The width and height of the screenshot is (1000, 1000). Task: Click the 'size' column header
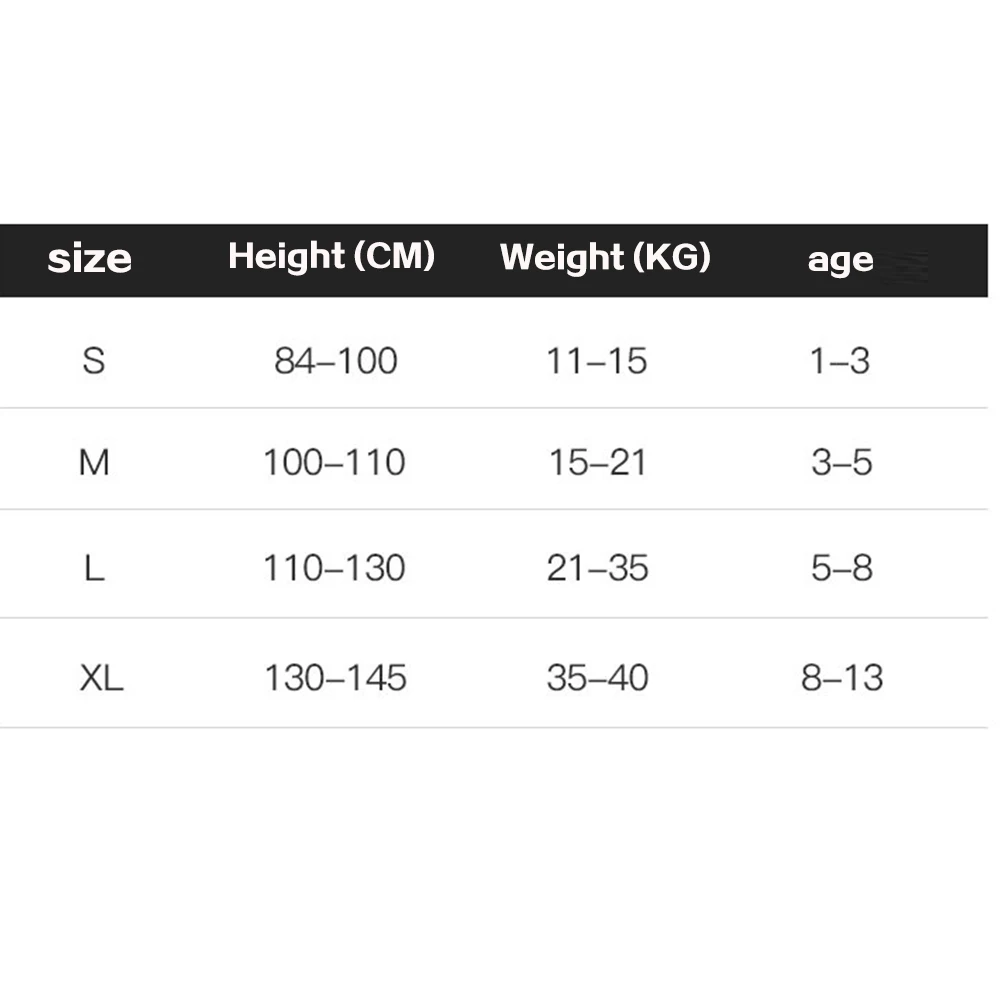90,260
